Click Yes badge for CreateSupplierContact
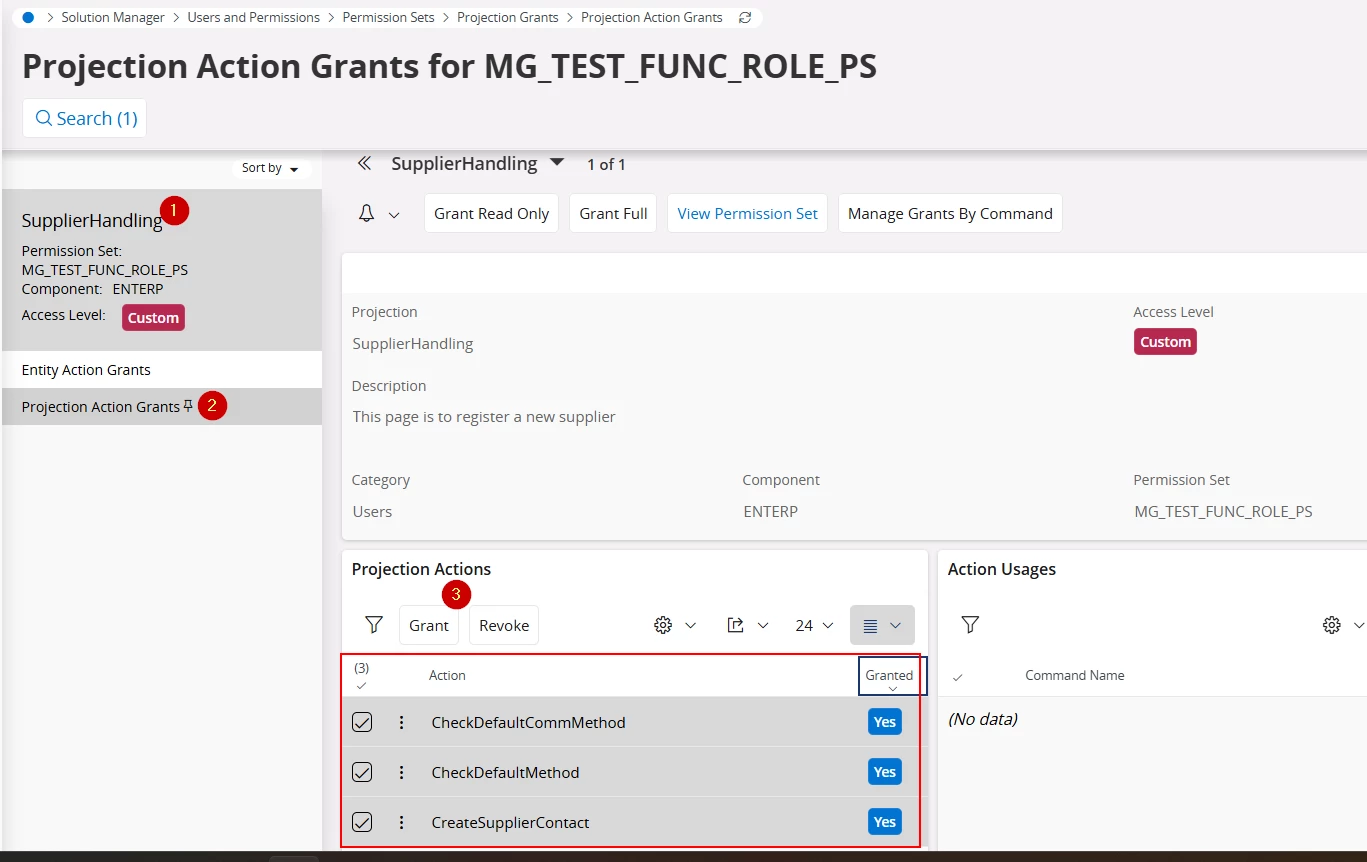The image size is (1367, 862). 885,822
